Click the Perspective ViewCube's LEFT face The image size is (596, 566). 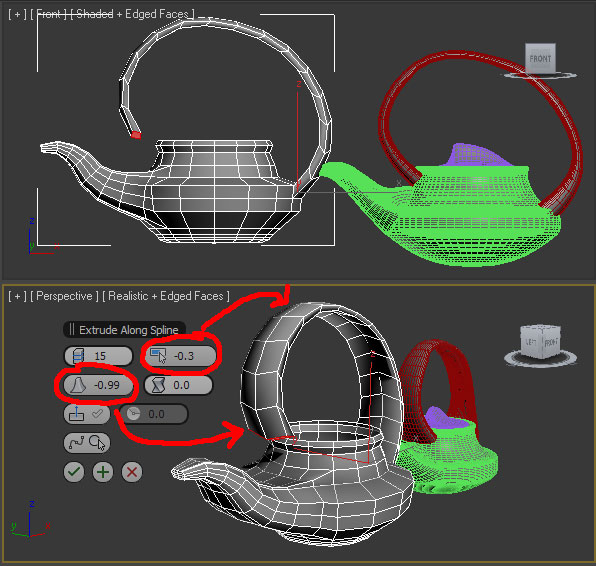pyautogui.click(x=531, y=342)
